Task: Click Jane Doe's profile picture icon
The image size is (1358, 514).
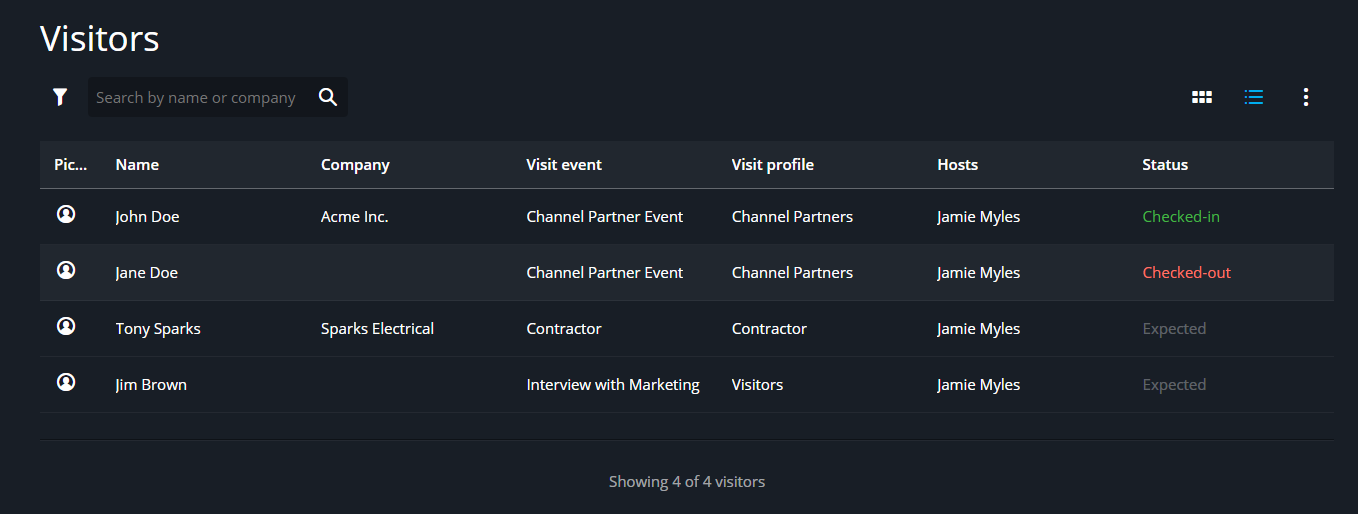Action: [x=66, y=270]
